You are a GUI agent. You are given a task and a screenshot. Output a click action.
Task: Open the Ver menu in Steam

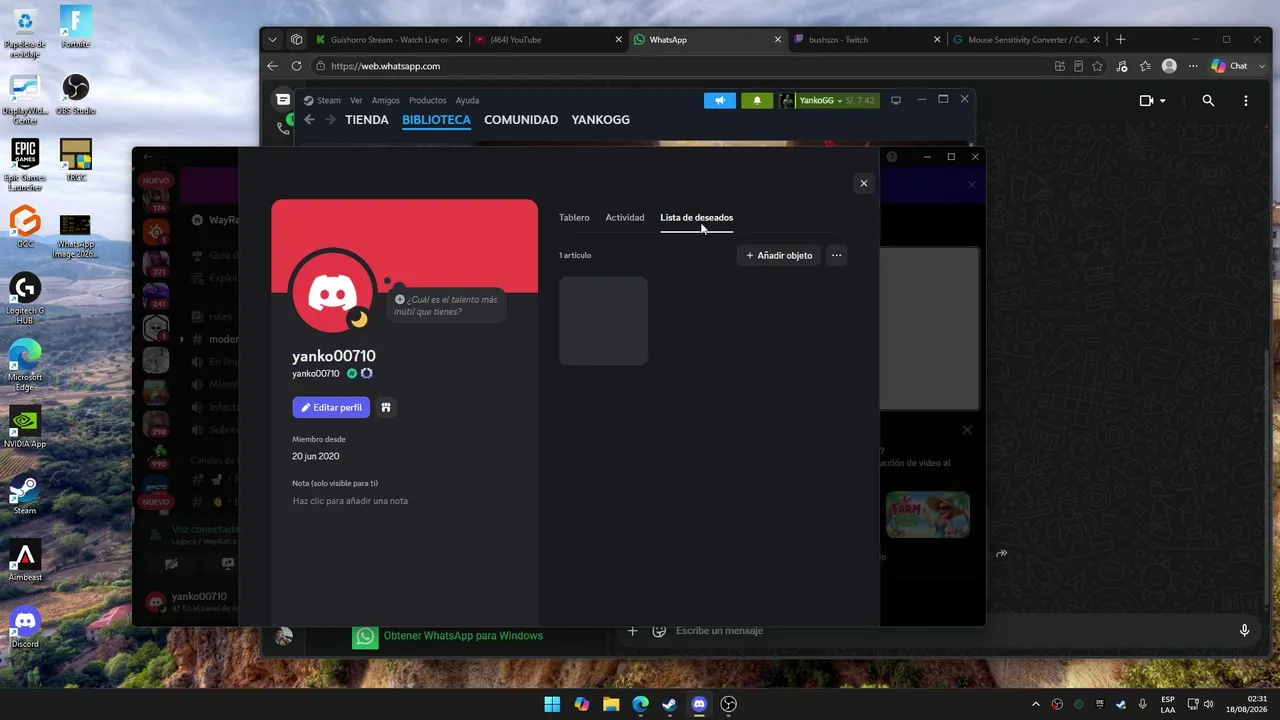point(356,100)
